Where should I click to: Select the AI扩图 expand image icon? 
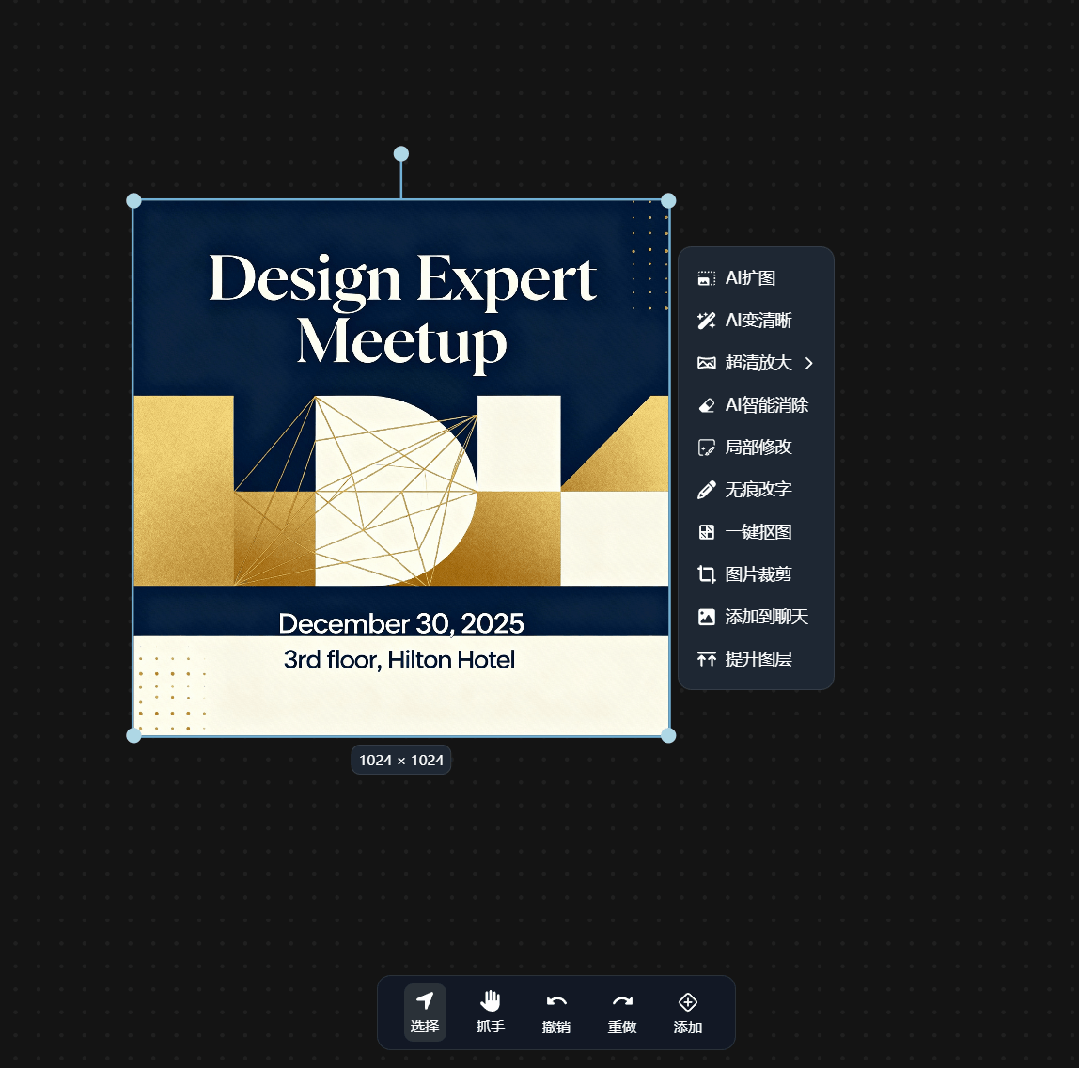[706, 279]
